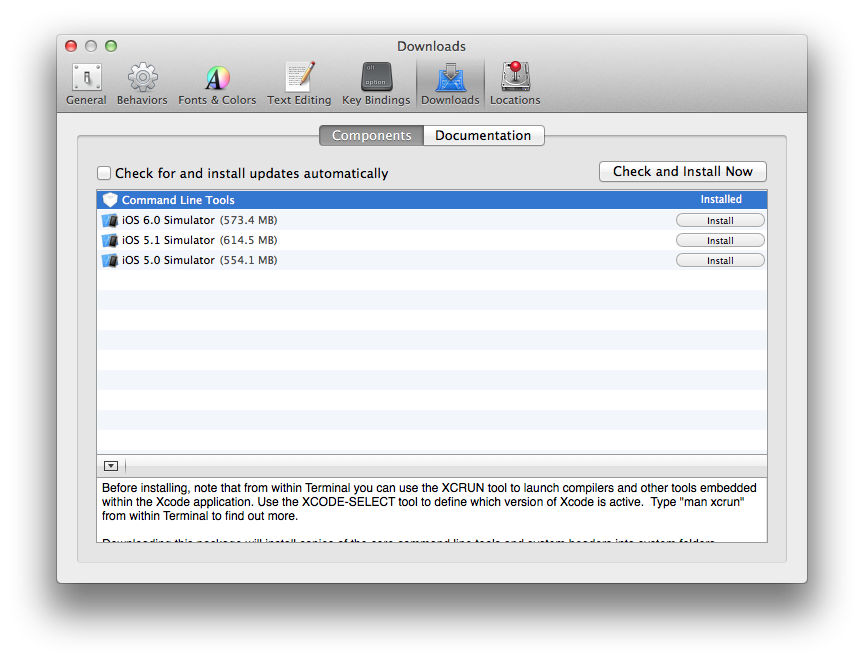Open Key Bindings preferences
The height and width of the screenshot is (662, 864).
(376, 84)
